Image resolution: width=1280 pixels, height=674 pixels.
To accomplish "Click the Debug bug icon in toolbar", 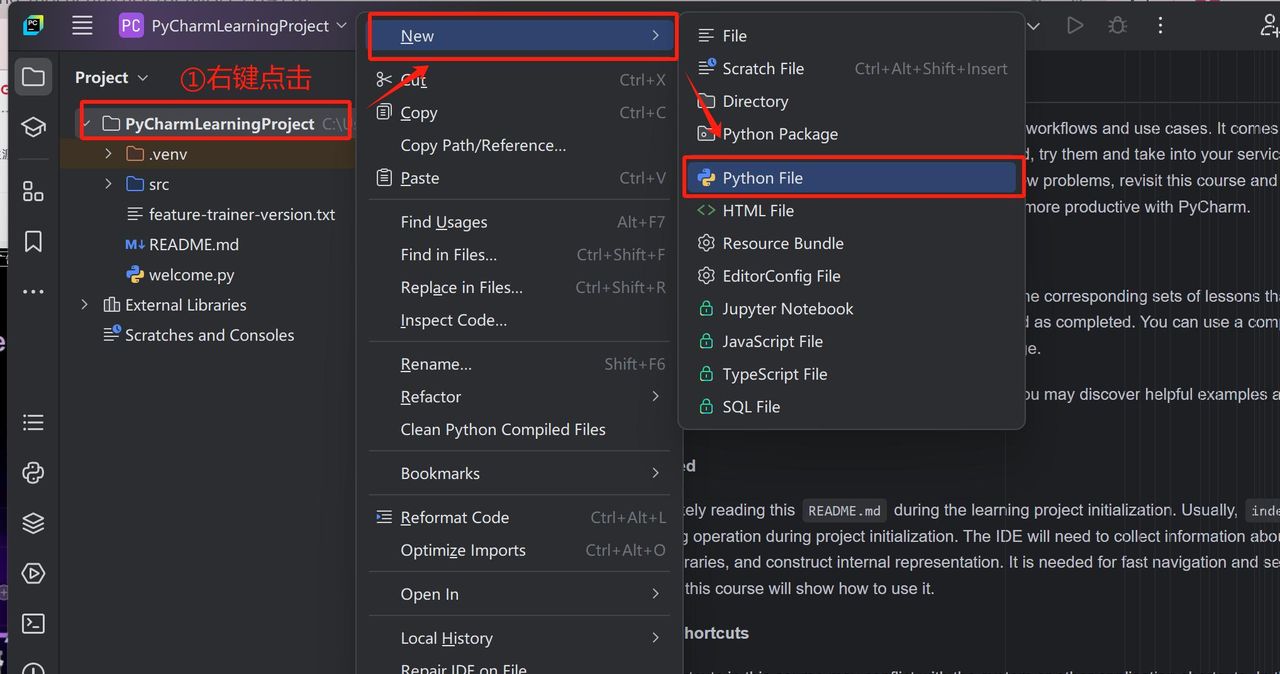I will coord(1117,26).
